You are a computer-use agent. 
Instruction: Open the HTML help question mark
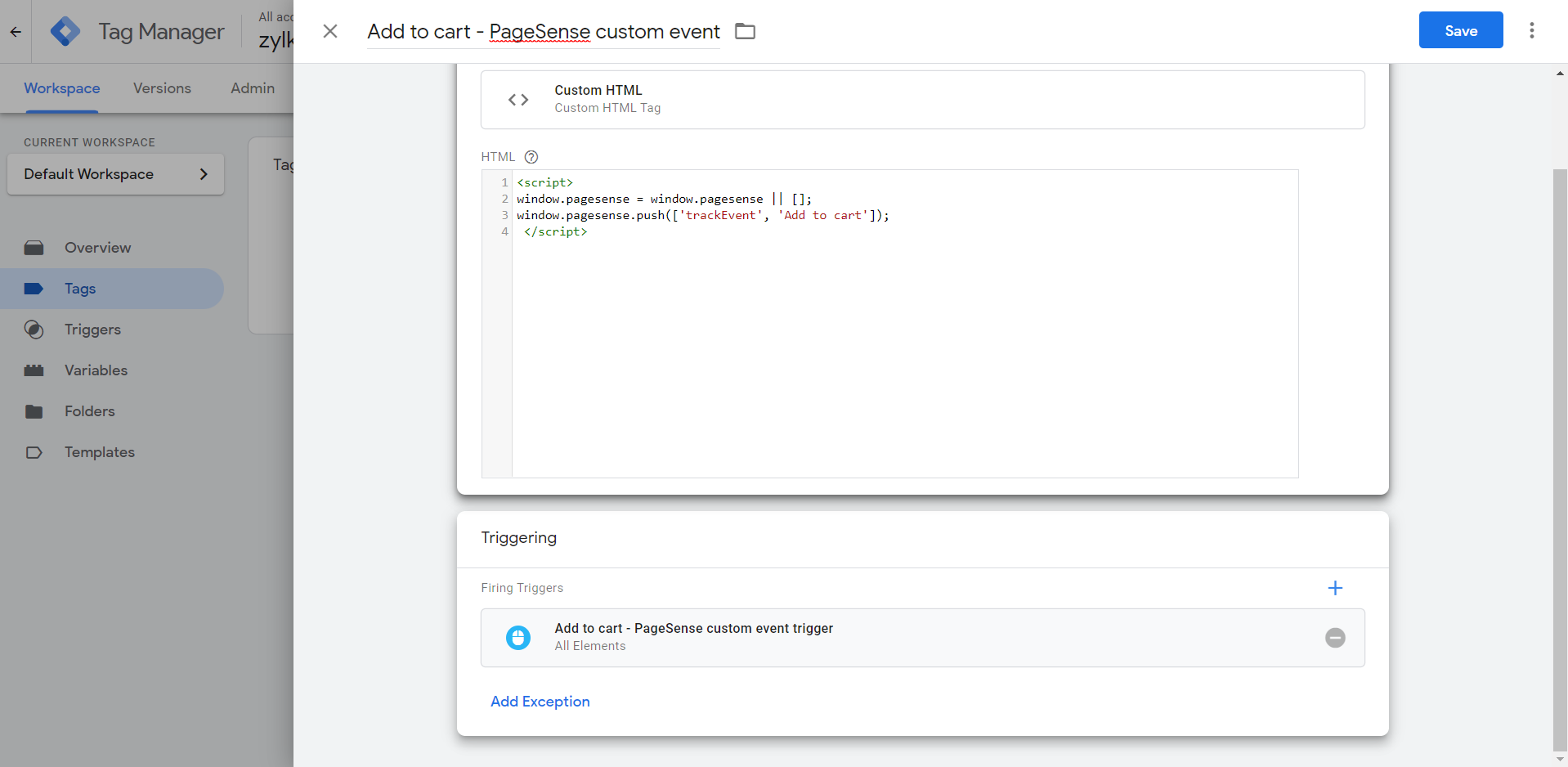pyautogui.click(x=531, y=157)
